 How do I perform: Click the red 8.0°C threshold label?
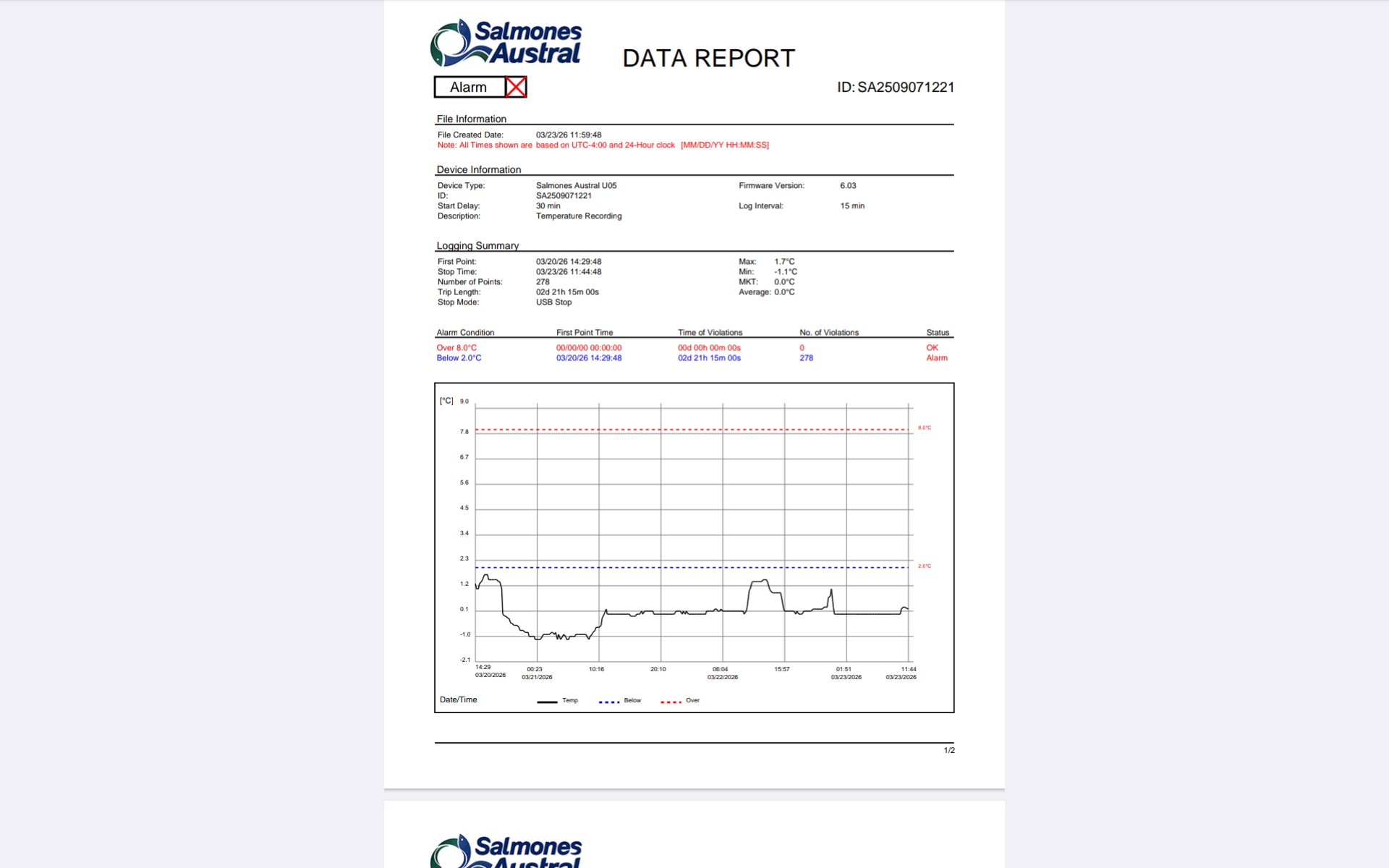click(925, 428)
